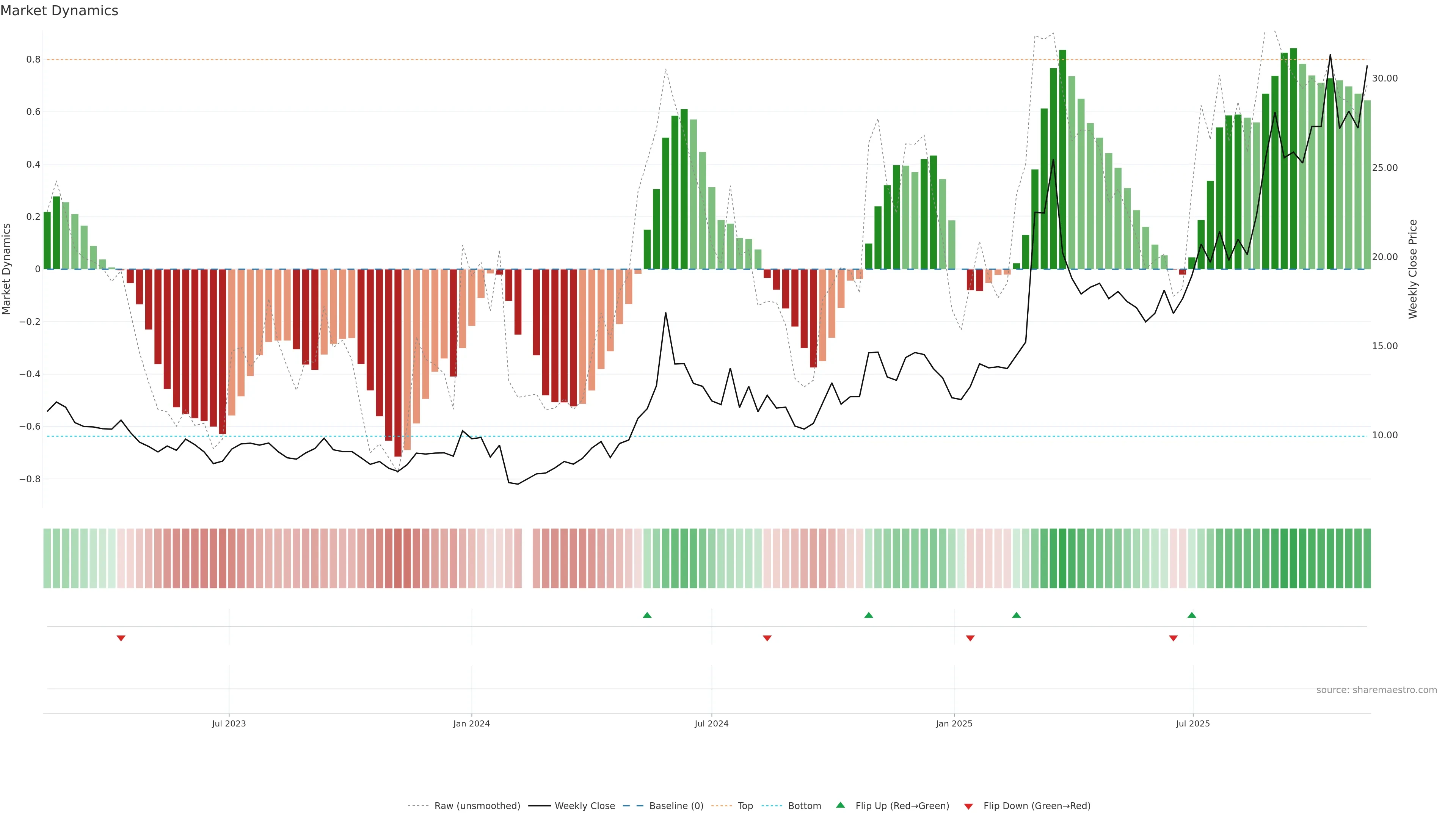Screen dimensions: 1456x819
Task: Click the red Flip Down legend triangle
Action: [x=968, y=806]
